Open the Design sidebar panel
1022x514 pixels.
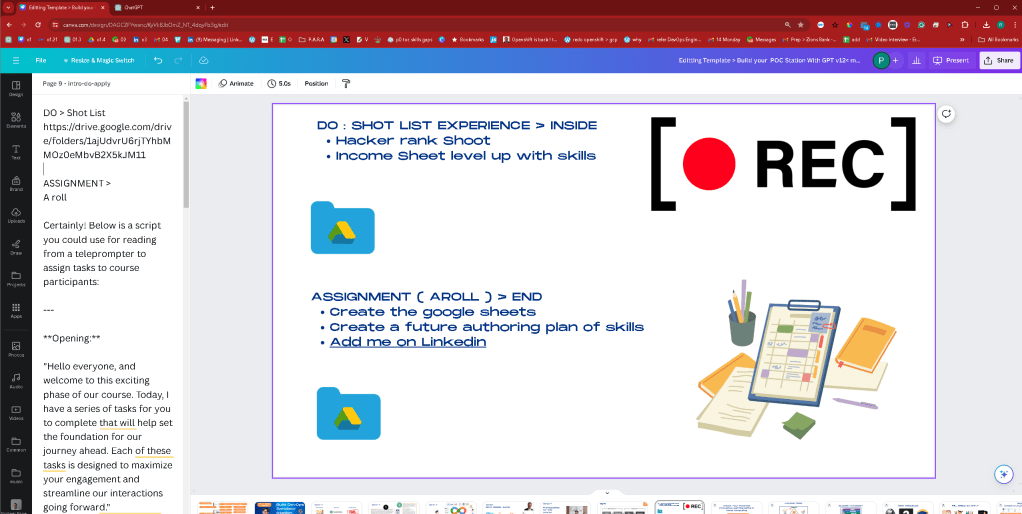[16, 89]
